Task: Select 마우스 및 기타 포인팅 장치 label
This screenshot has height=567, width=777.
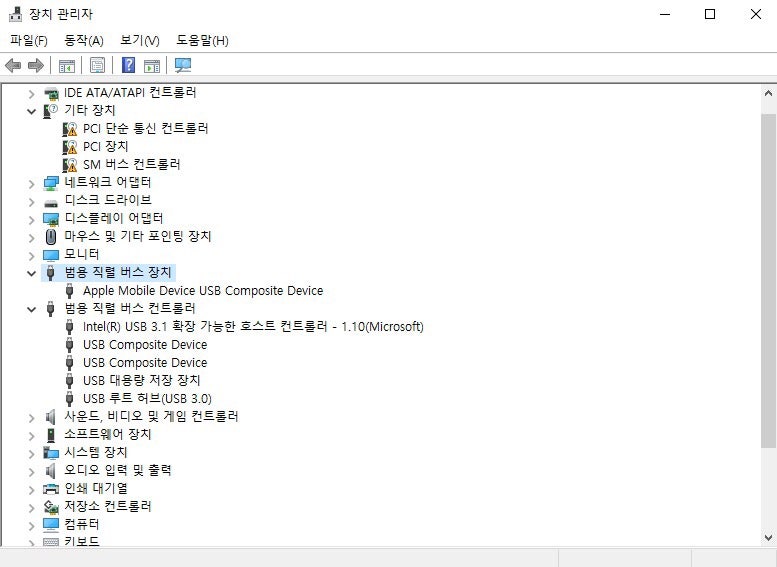Action: pyautogui.click(x=138, y=236)
